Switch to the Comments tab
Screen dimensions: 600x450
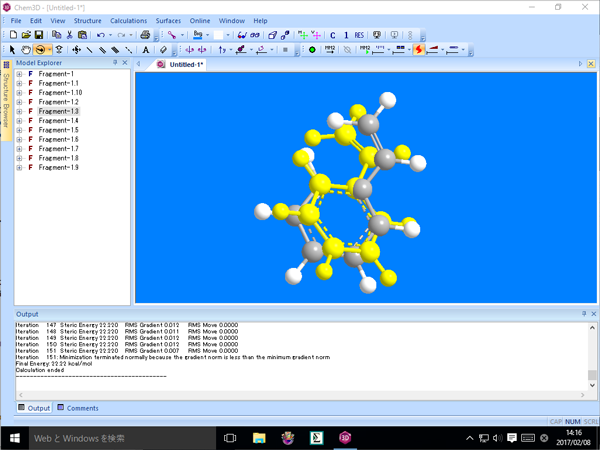(x=78, y=408)
